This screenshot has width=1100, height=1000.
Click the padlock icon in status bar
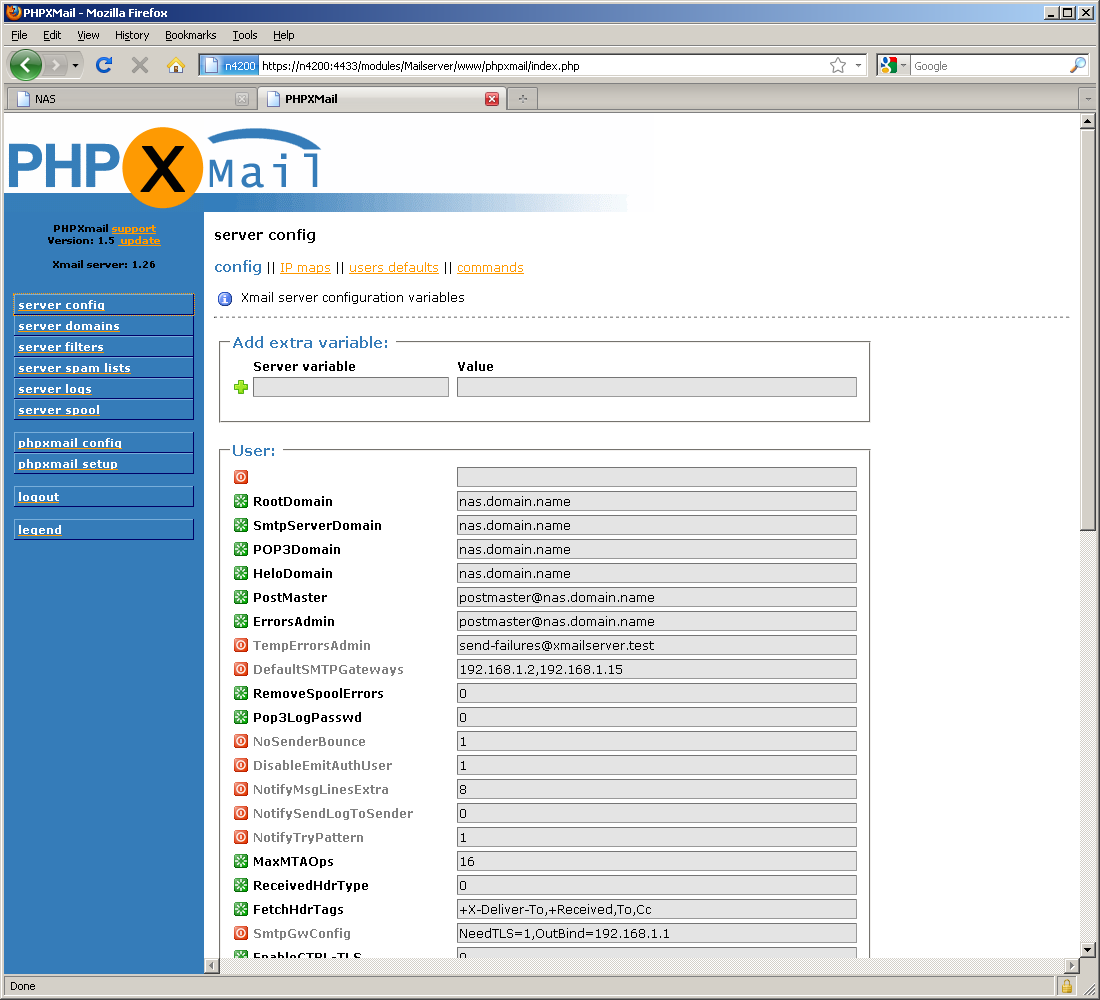1066,986
